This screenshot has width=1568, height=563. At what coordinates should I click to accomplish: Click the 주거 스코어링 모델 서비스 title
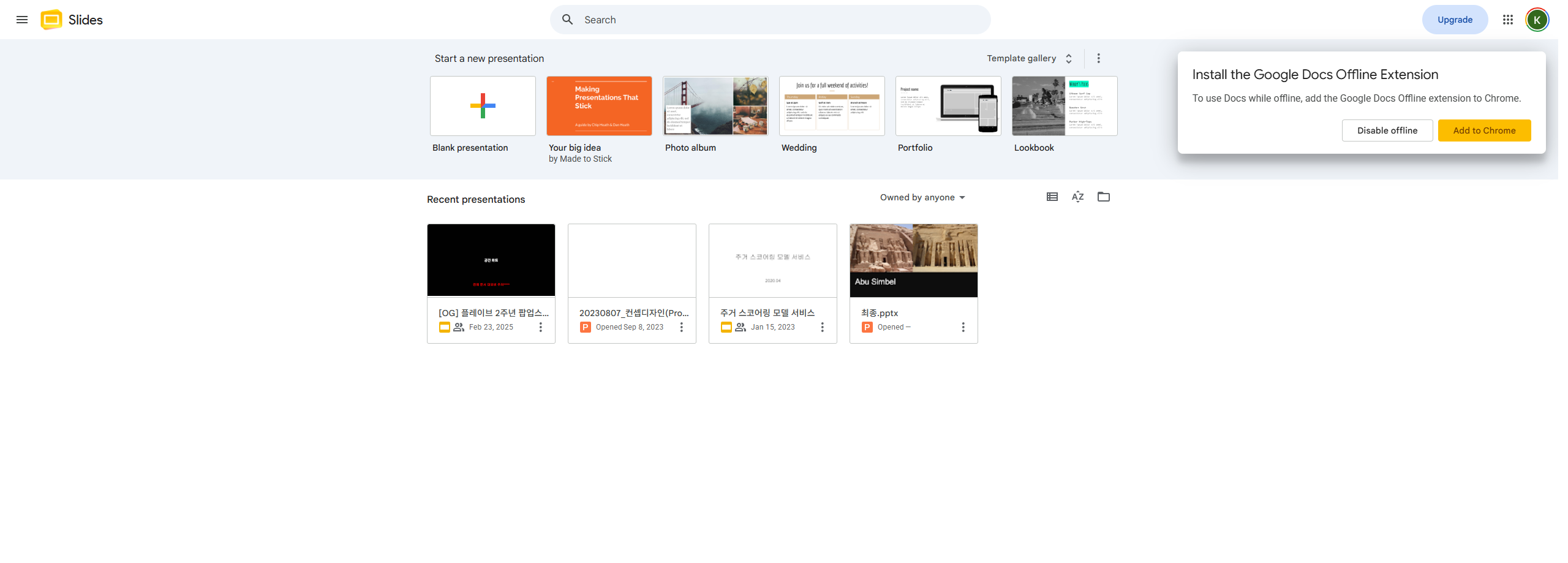[x=767, y=313]
